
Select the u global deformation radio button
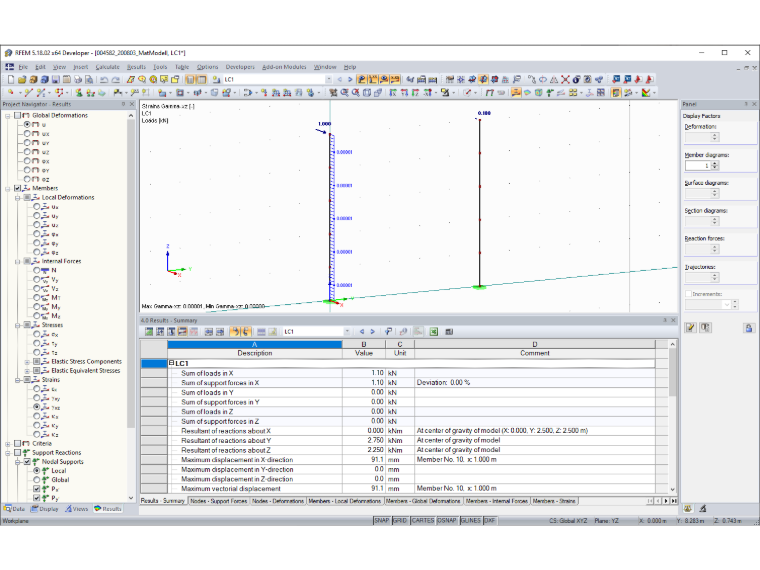pyautogui.click(x=27, y=125)
